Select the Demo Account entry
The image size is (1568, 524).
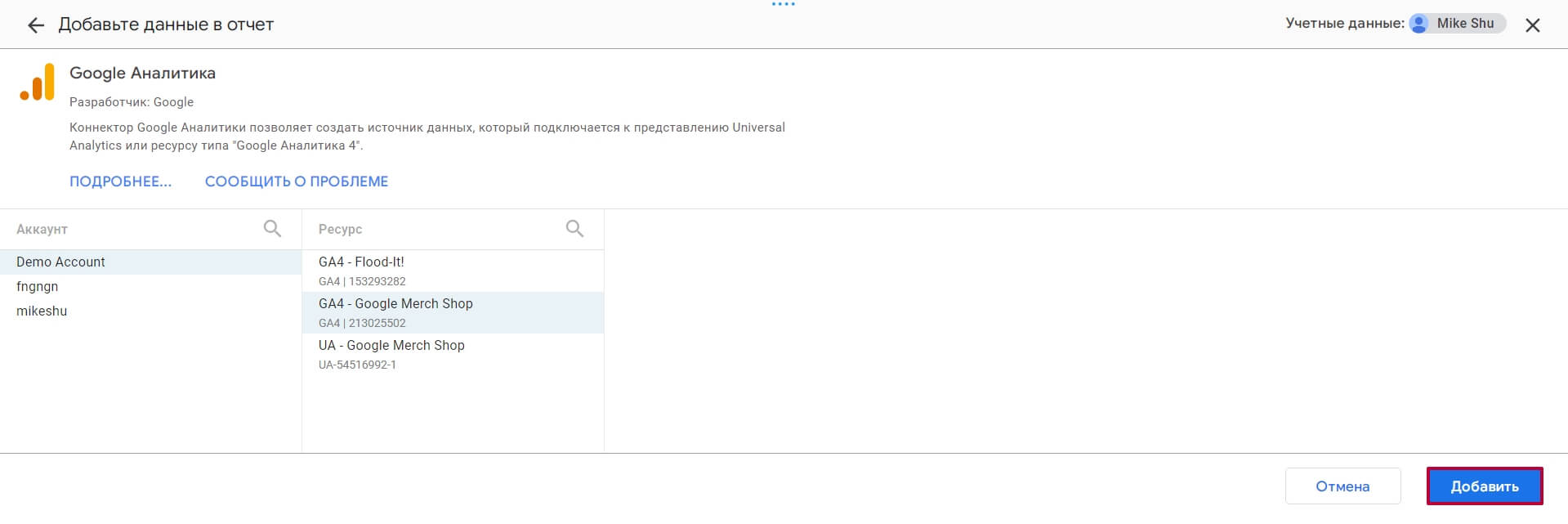[150, 262]
